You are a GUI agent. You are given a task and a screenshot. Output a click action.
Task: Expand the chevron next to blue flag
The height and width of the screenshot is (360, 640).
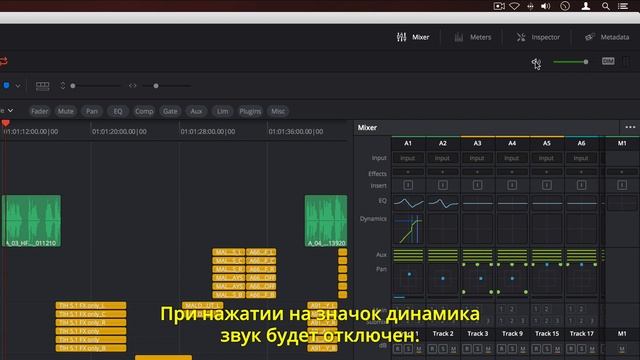click(18, 86)
